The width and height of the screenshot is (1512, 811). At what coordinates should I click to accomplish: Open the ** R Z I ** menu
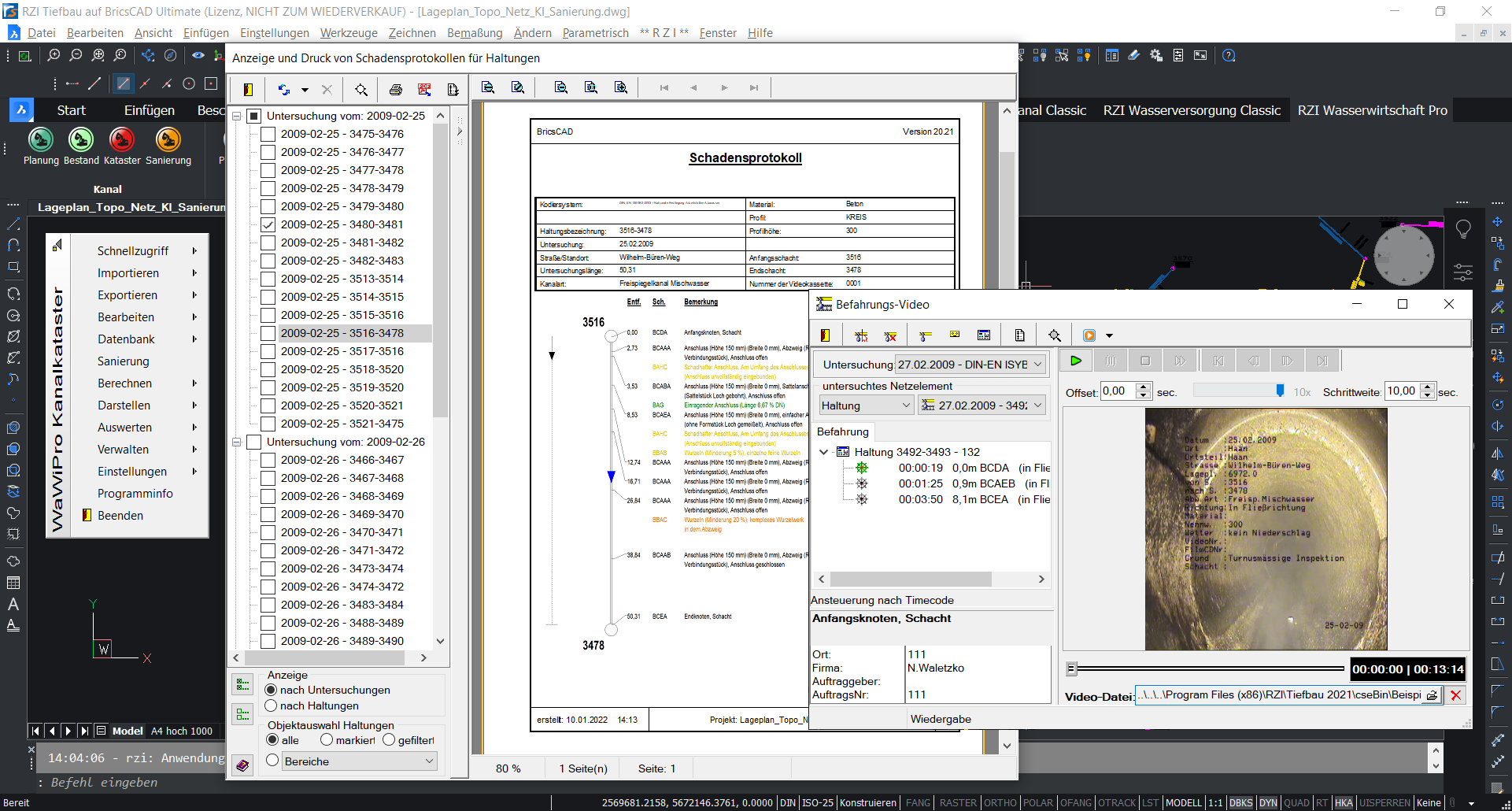click(664, 33)
